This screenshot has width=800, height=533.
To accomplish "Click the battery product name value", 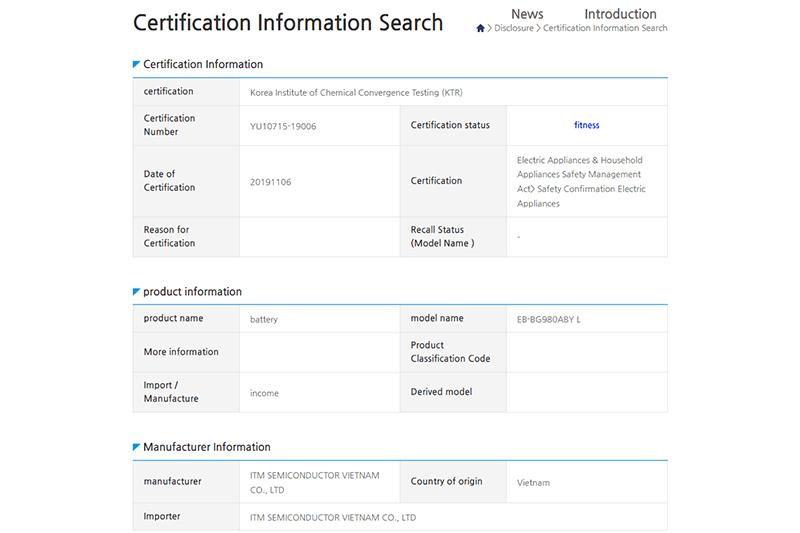I will point(264,319).
